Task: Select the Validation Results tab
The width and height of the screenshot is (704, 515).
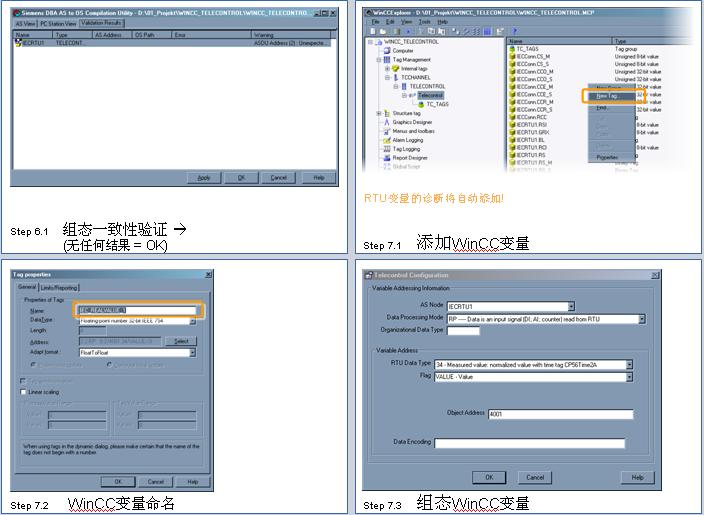Action: 101,22
